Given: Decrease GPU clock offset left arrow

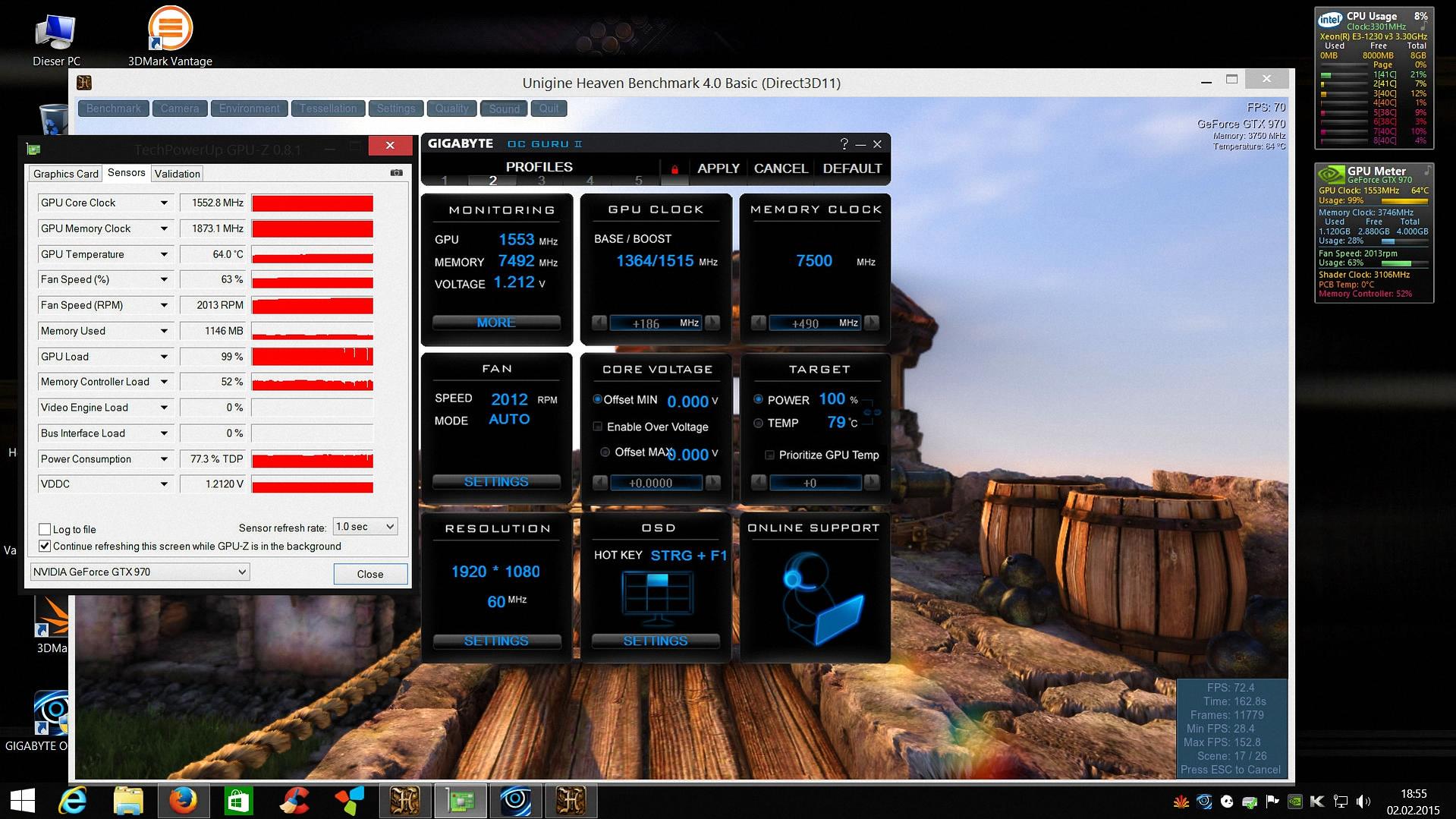Looking at the screenshot, I should click(x=599, y=323).
